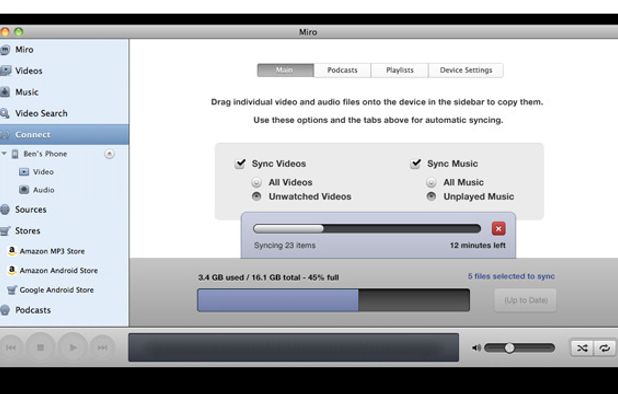Start playback with the play button
Image resolution: width=618 pixels, height=394 pixels.
tap(73, 348)
